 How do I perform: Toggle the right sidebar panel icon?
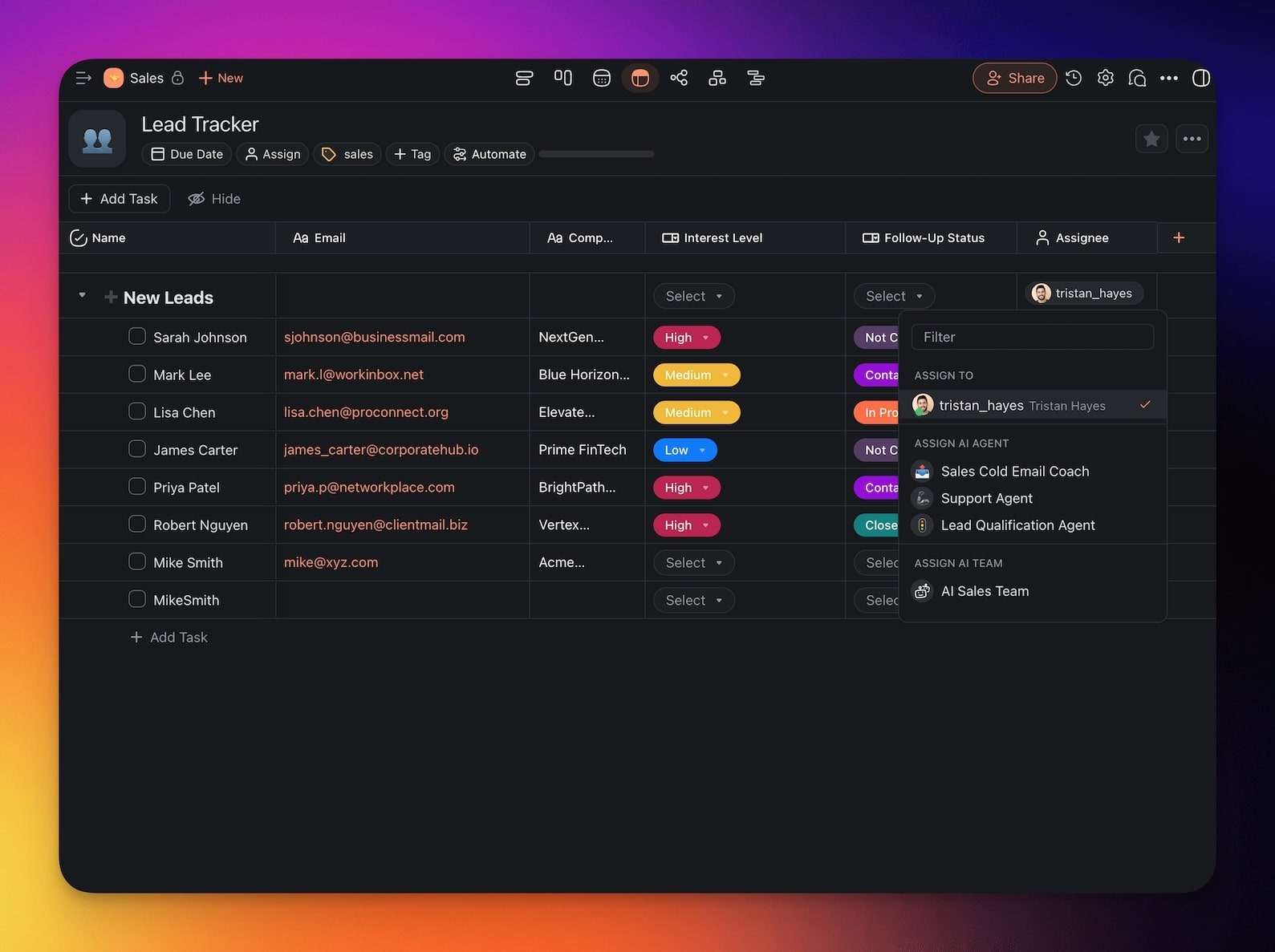click(x=1200, y=78)
